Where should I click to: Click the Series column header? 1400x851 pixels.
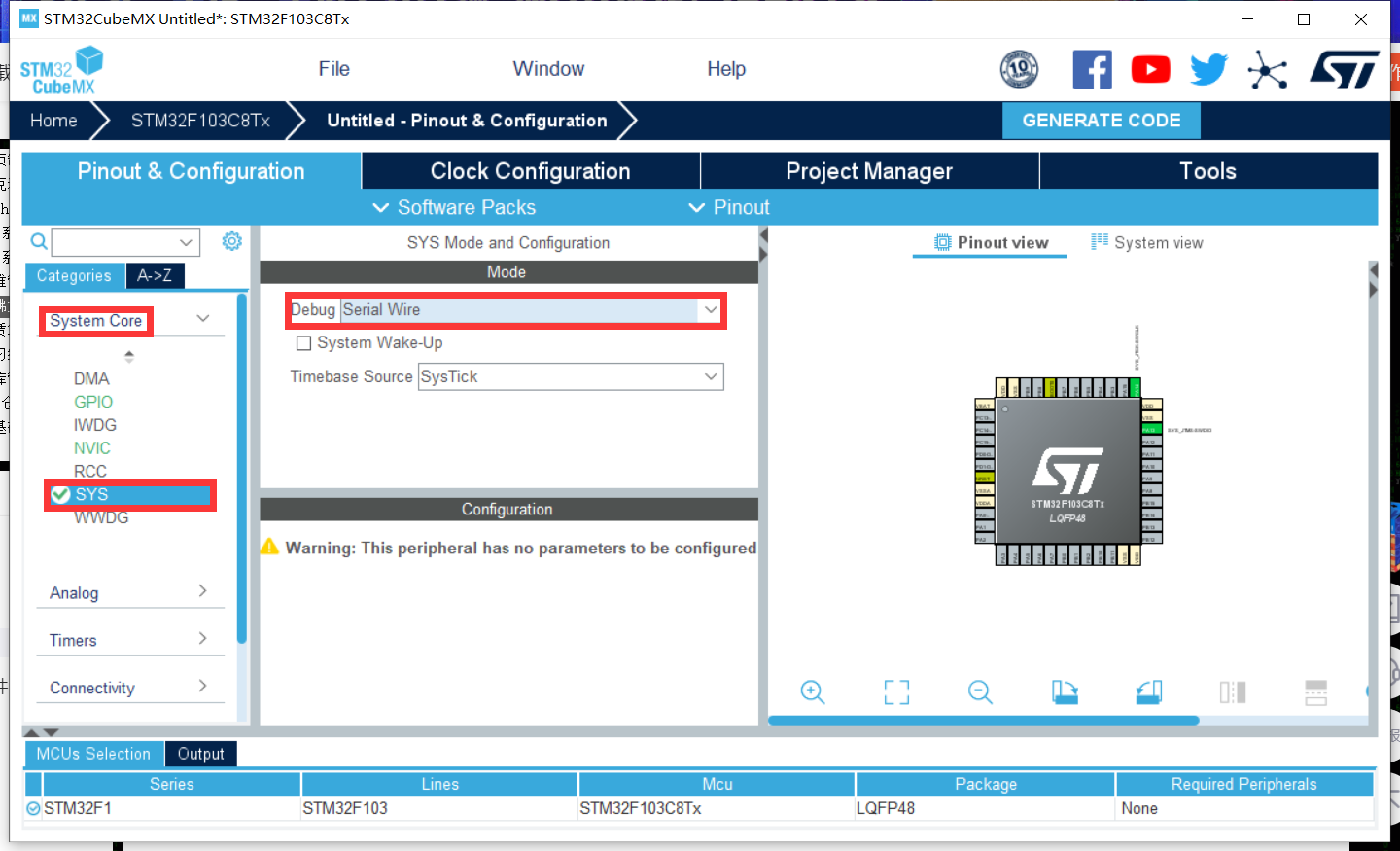click(x=172, y=784)
